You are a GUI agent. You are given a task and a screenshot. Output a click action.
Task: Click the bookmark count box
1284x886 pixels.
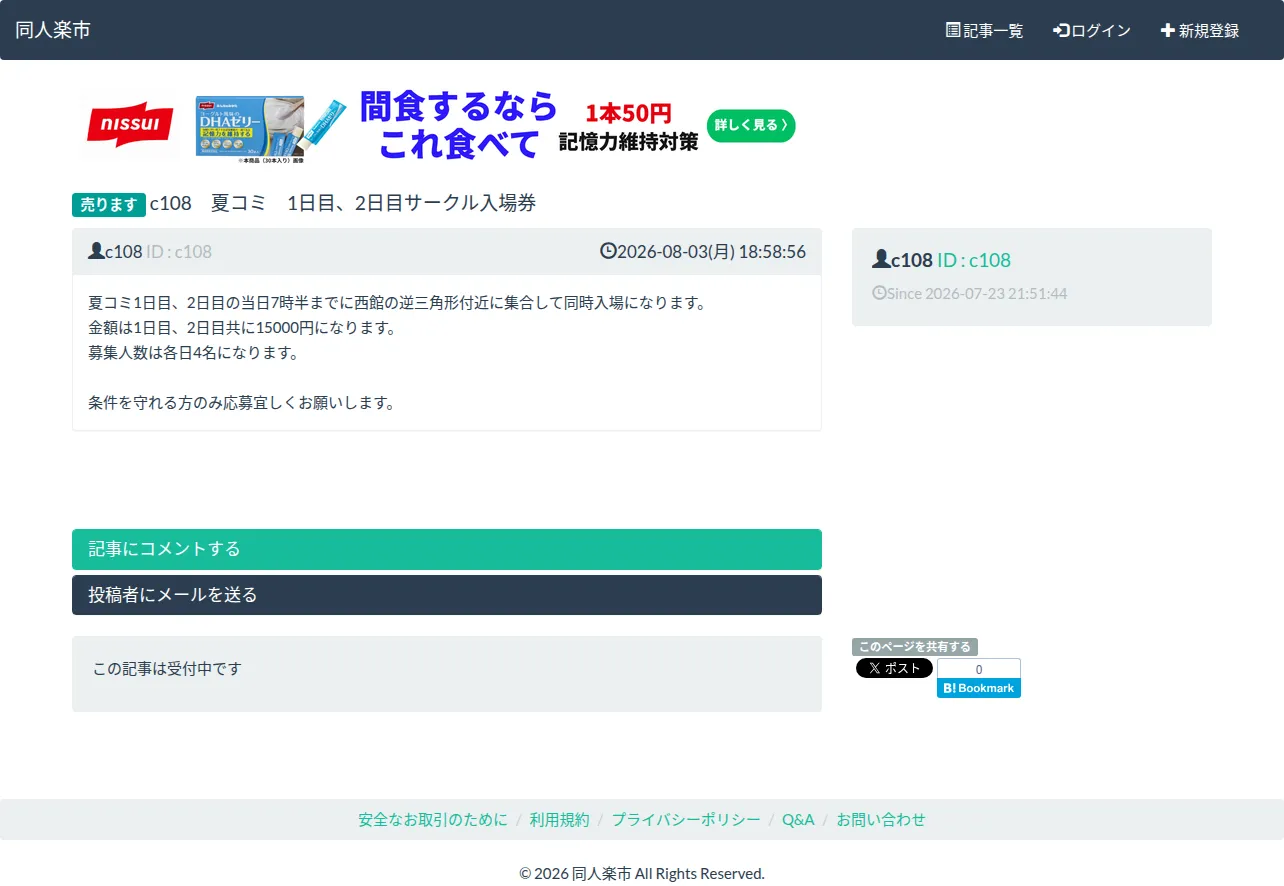coord(979,669)
